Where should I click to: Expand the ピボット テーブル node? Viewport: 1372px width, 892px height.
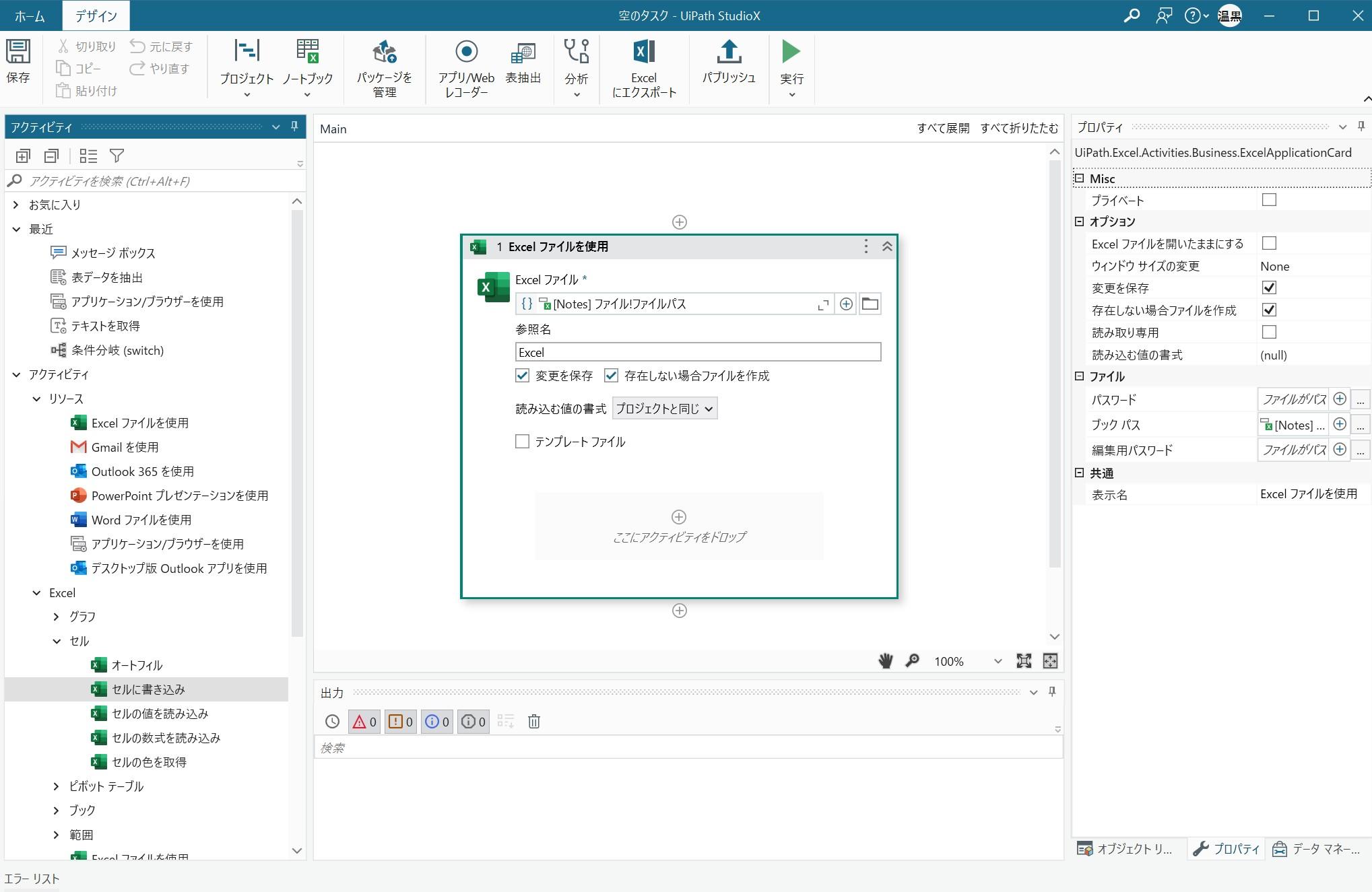pos(57,786)
